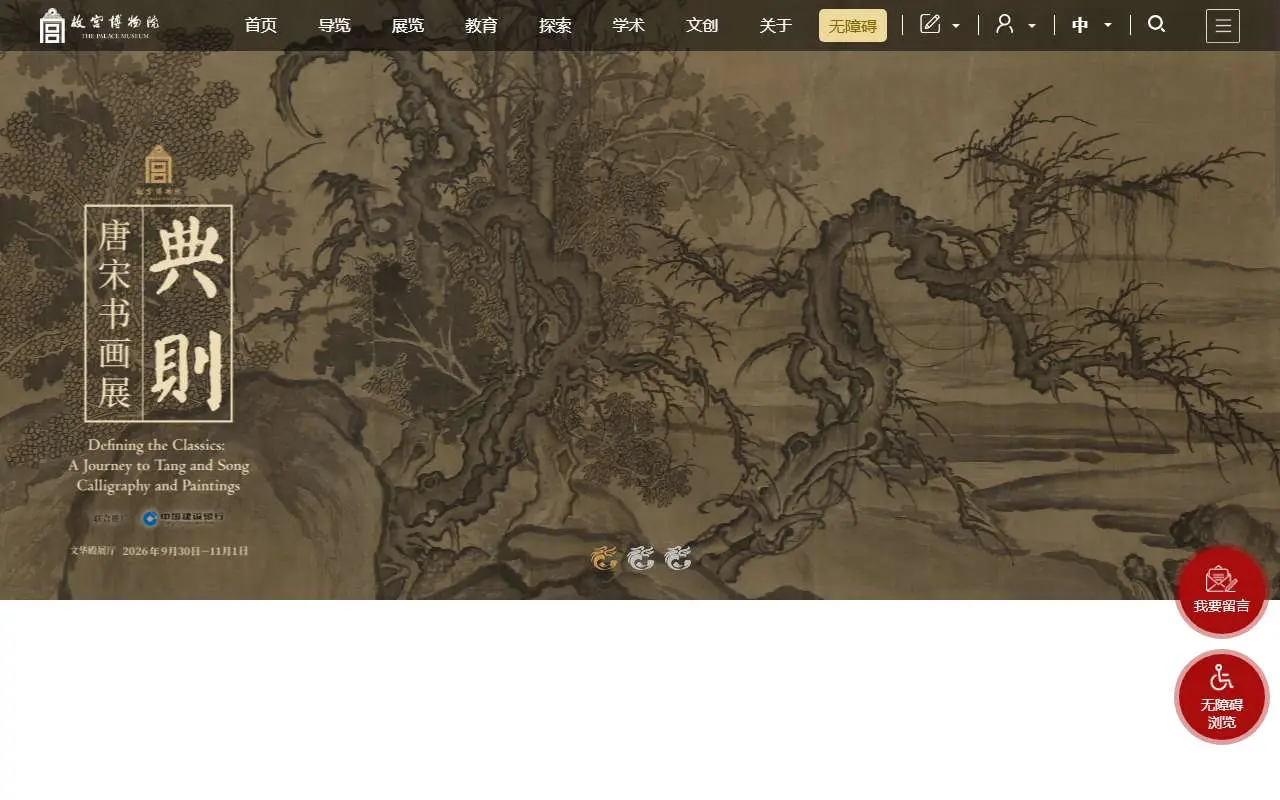Viewport: 1280px width, 800px height.
Task: Select the first dragon carousel indicator
Action: point(604,558)
